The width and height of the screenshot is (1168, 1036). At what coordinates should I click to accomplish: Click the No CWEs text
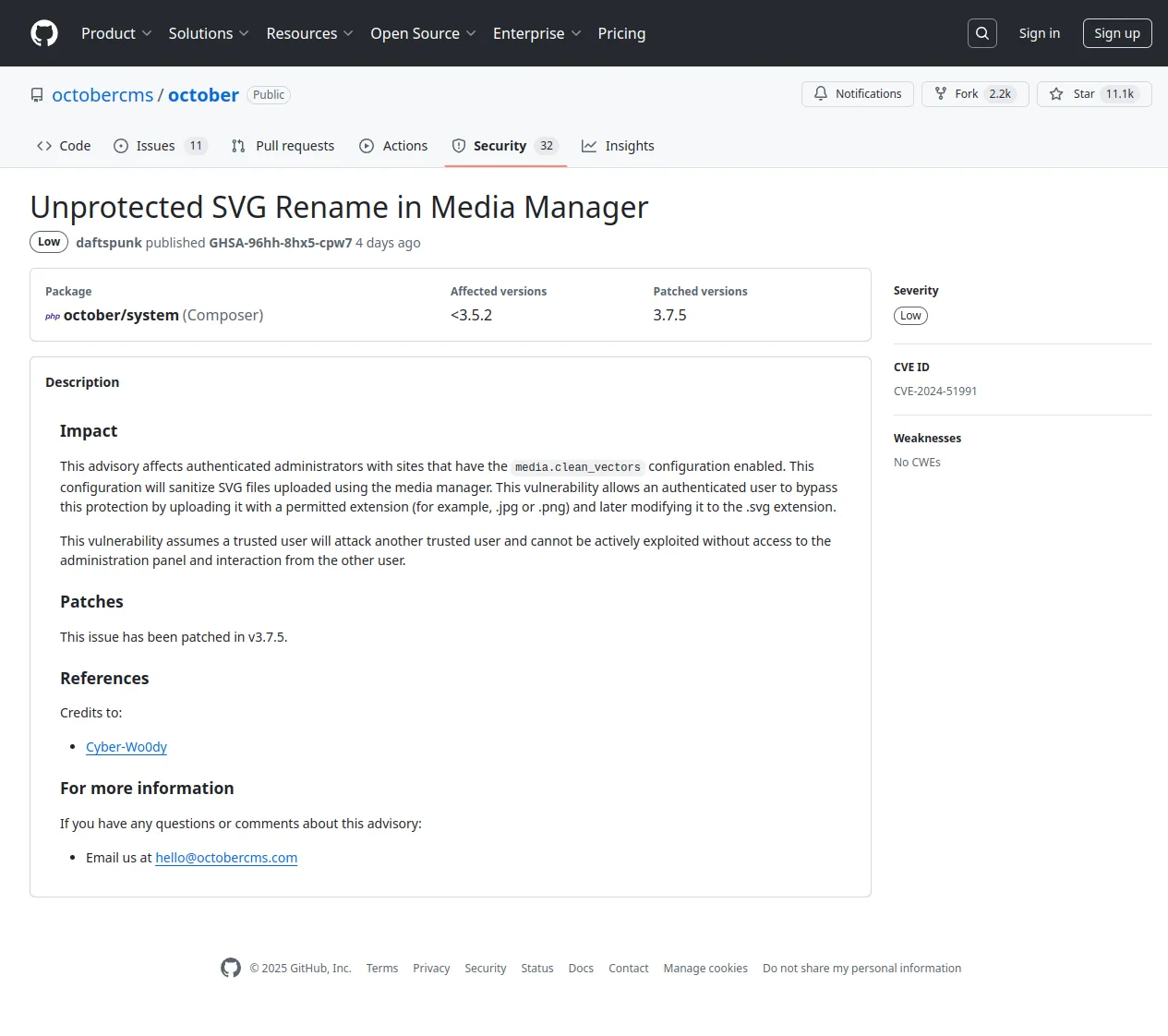(x=917, y=463)
